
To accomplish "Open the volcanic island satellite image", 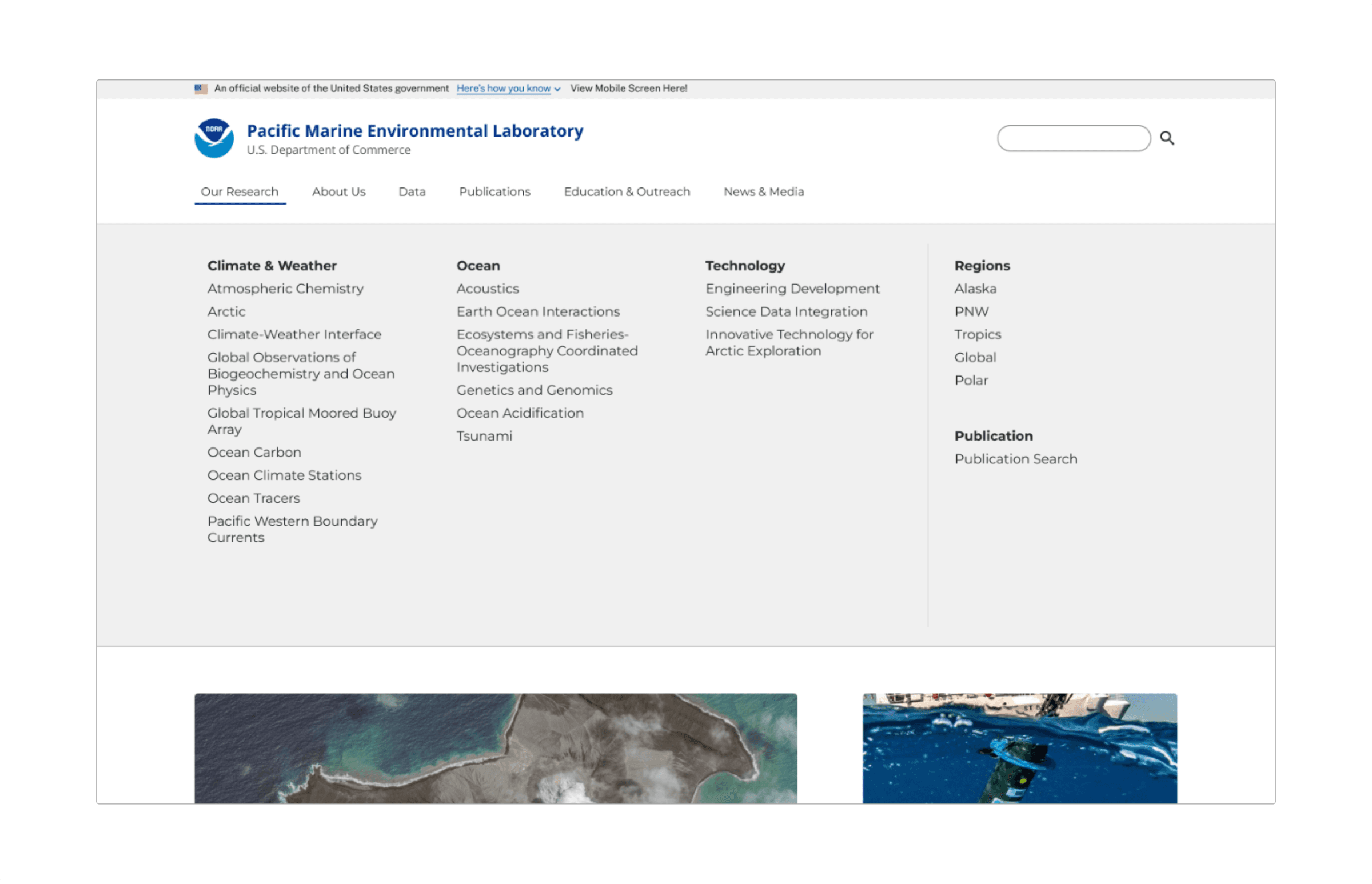I will pyautogui.click(x=496, y=748).
